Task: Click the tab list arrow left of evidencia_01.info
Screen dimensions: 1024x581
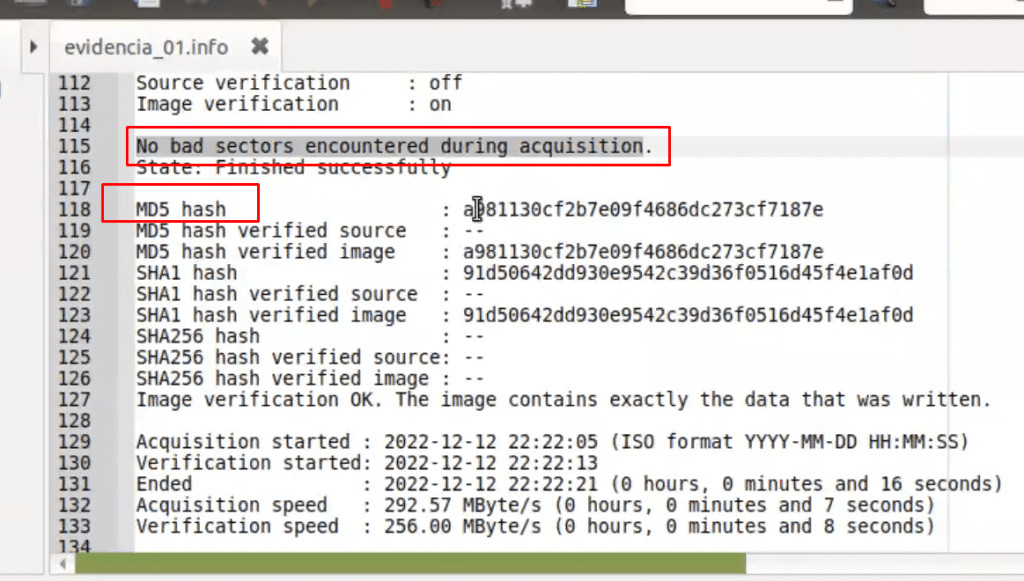Action: 33,47
